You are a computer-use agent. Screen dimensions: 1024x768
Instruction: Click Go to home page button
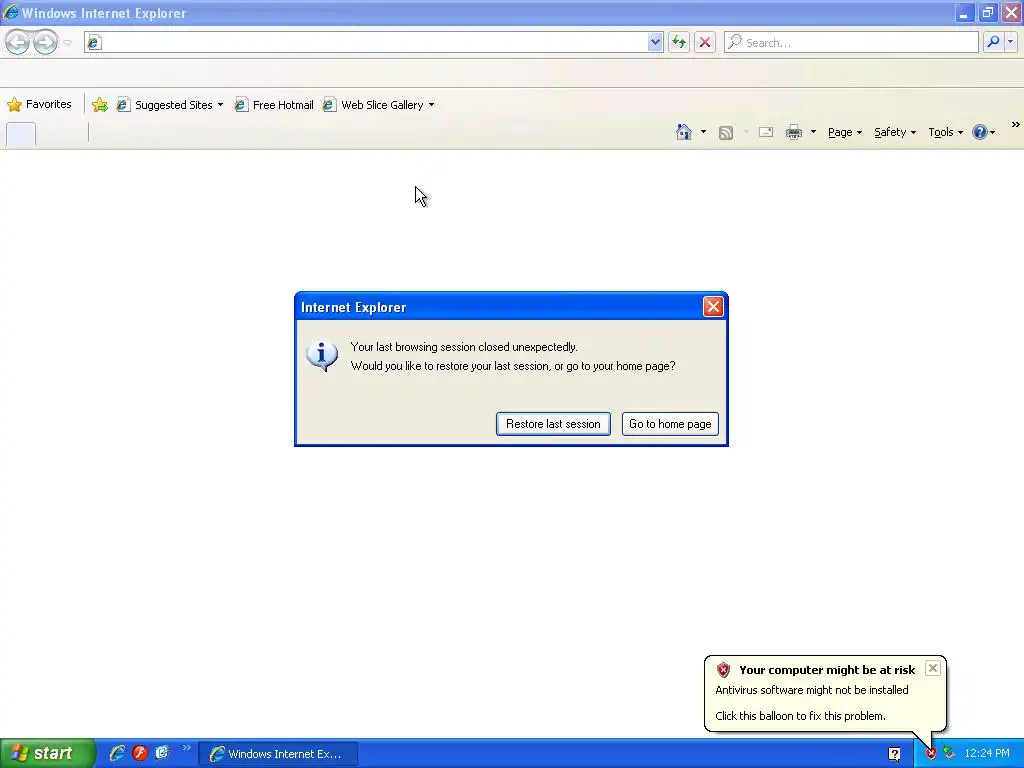pos(670,424)
